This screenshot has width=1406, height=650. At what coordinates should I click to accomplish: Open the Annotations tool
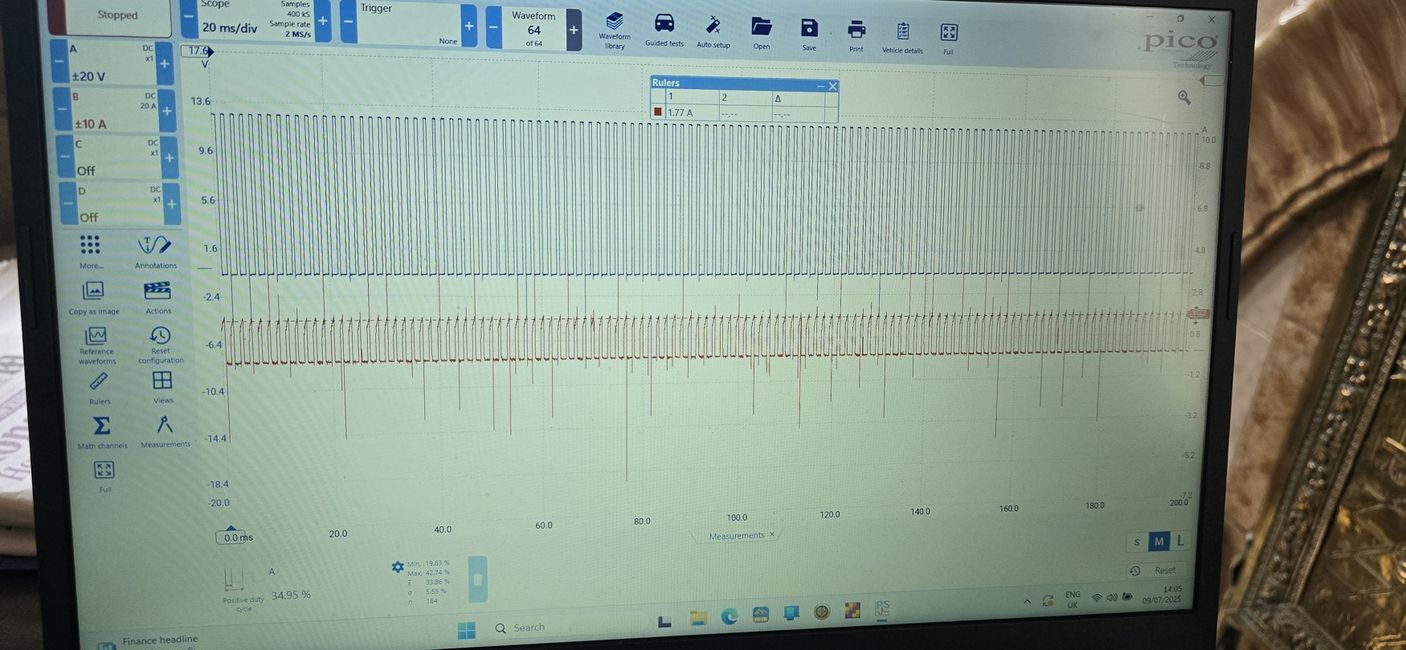155,251
